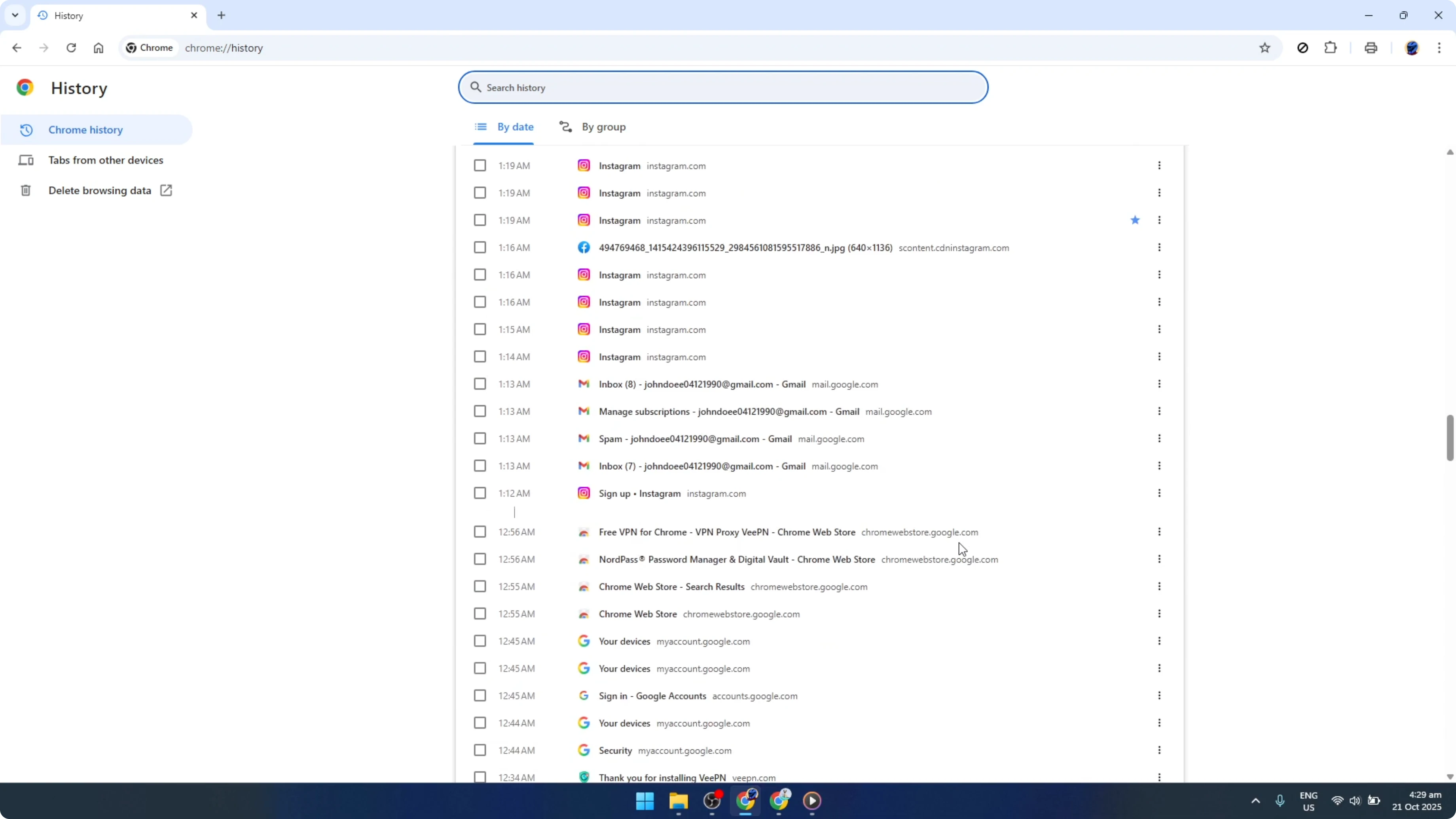Focus the Search history field
Viewport: 1456px width, 819px height.
click(x=723, y=87)
